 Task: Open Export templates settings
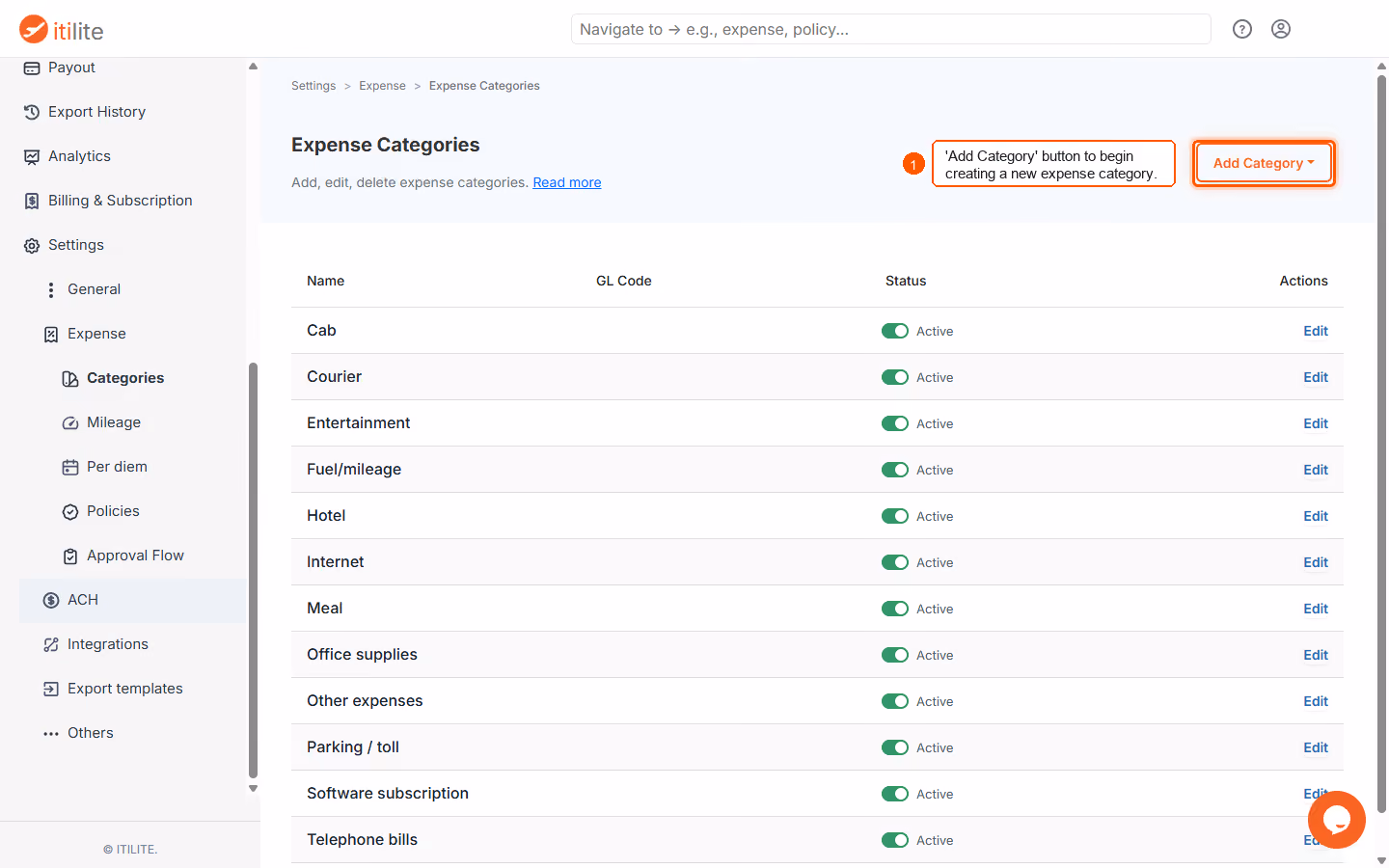coord(125,689)
